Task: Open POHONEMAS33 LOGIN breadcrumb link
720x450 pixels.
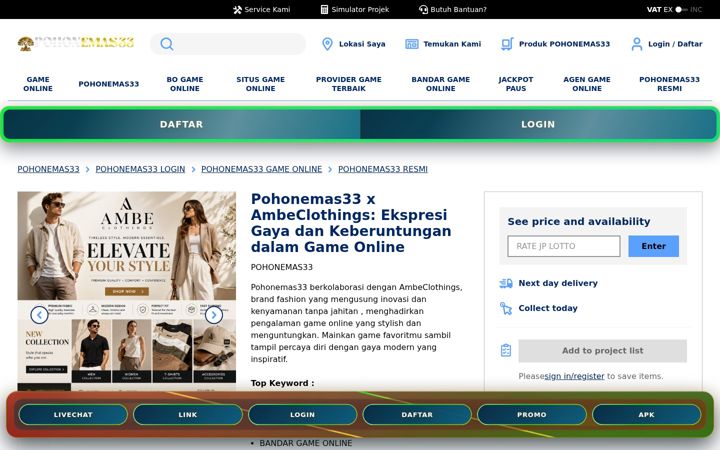Action: coord(140,169)
